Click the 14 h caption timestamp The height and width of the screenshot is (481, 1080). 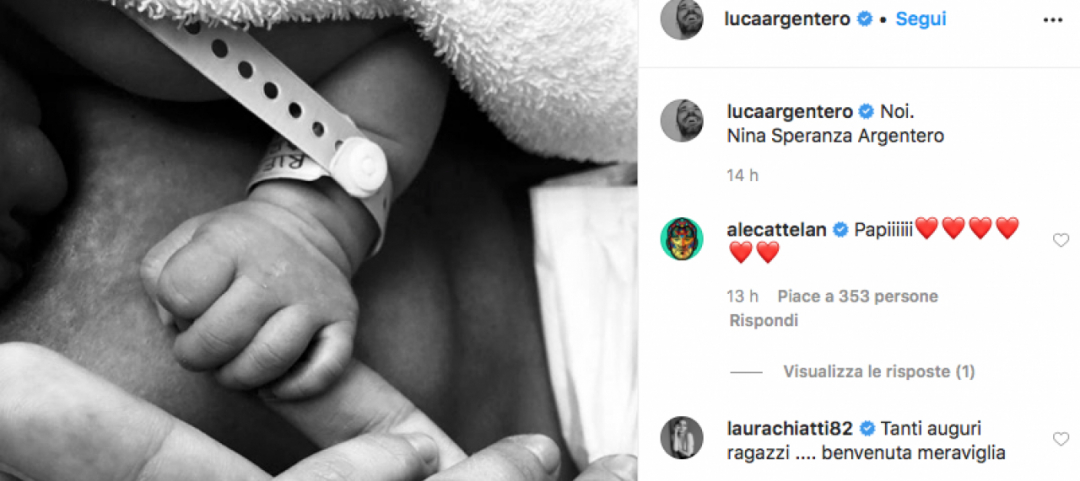pos(742,176)
